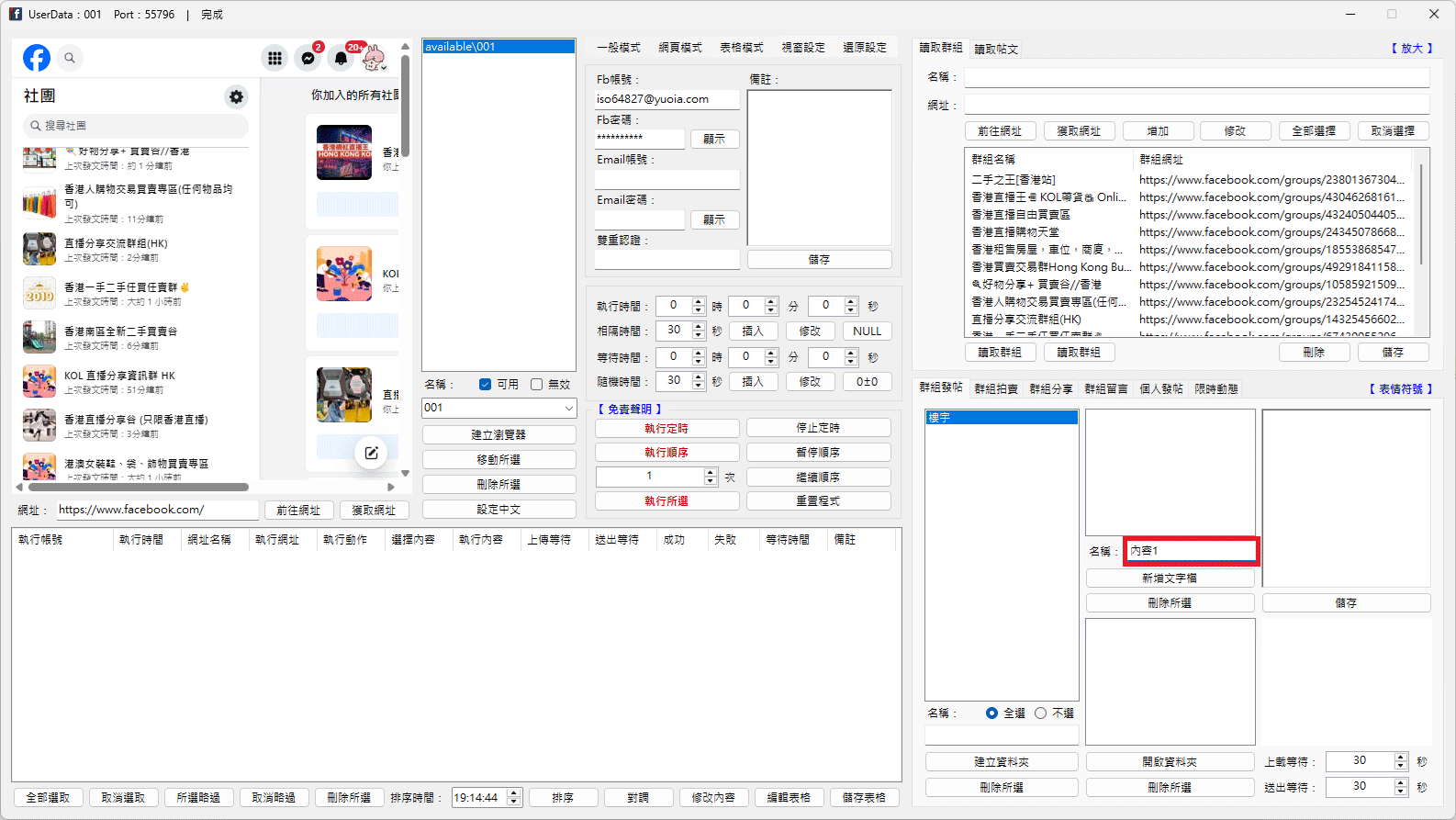Expand the 001 name dropdown
This screenshot has width=1456, height=820.
[x=568, y=408]
